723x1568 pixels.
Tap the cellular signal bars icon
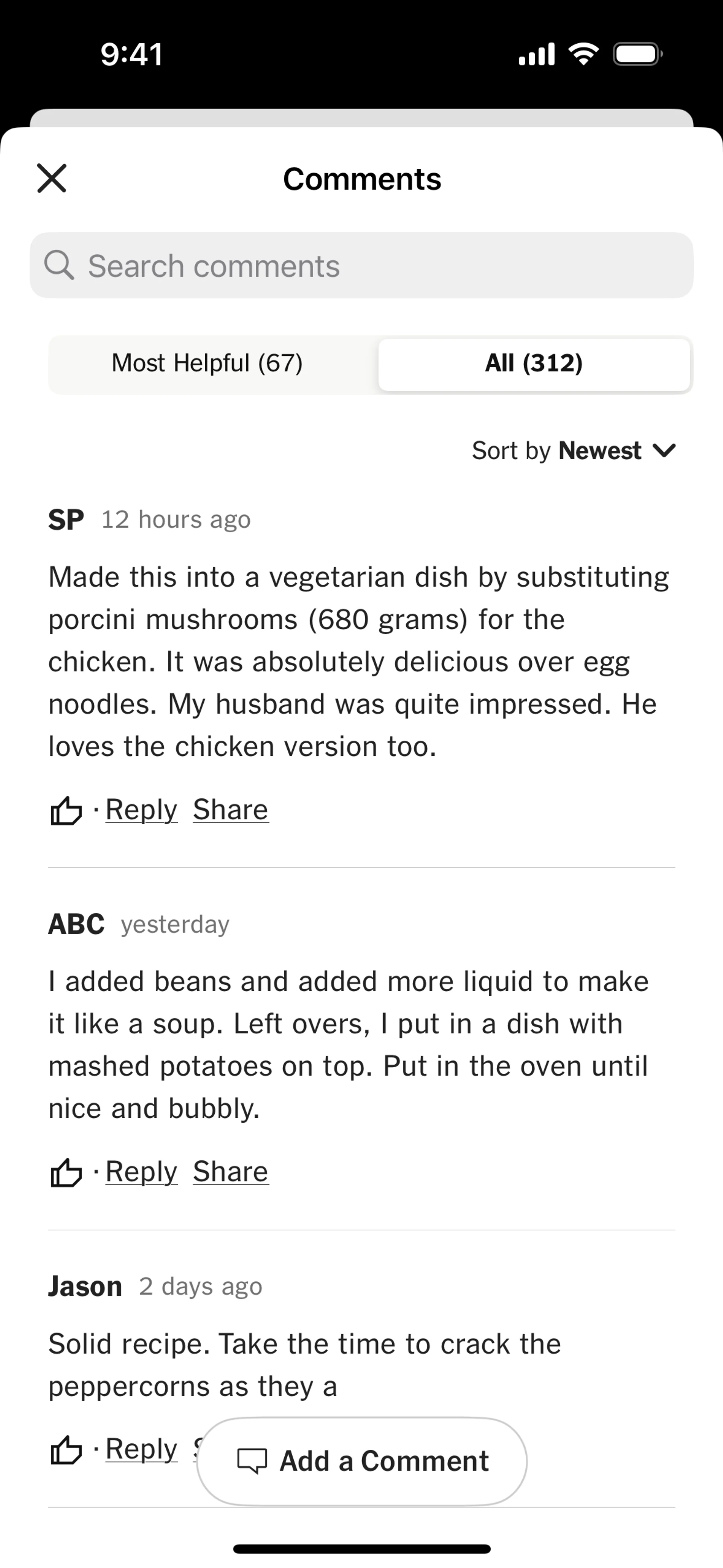click(x=536, y=54)
